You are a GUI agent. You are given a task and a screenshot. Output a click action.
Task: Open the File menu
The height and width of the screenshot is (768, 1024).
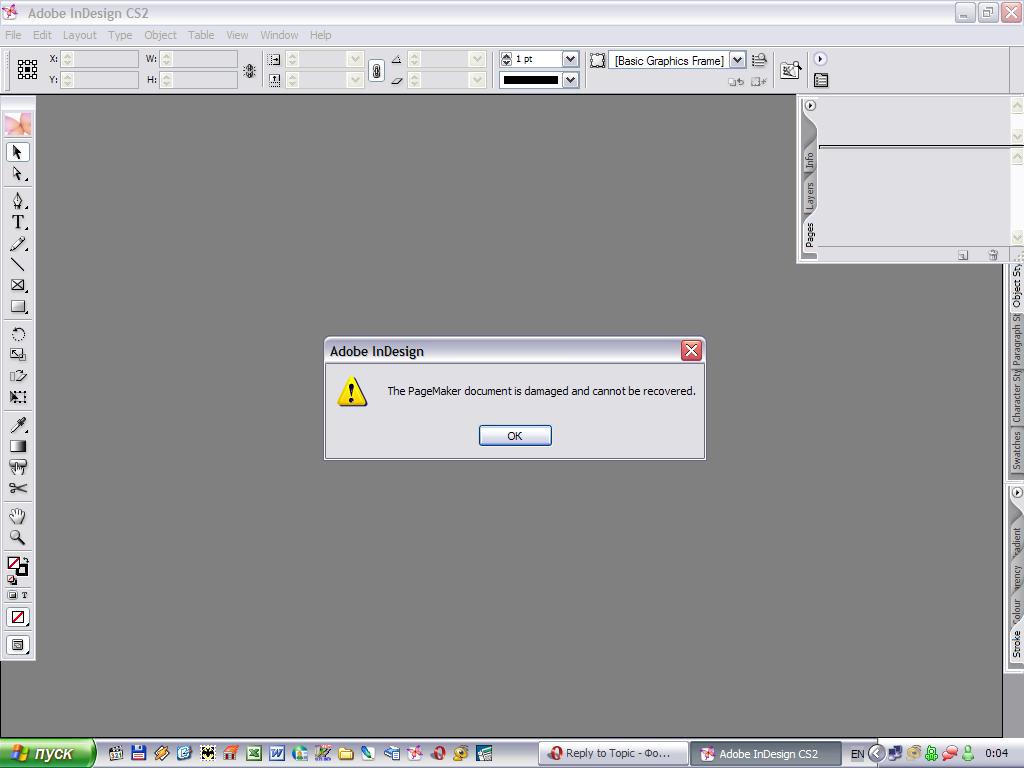point(13,35)
